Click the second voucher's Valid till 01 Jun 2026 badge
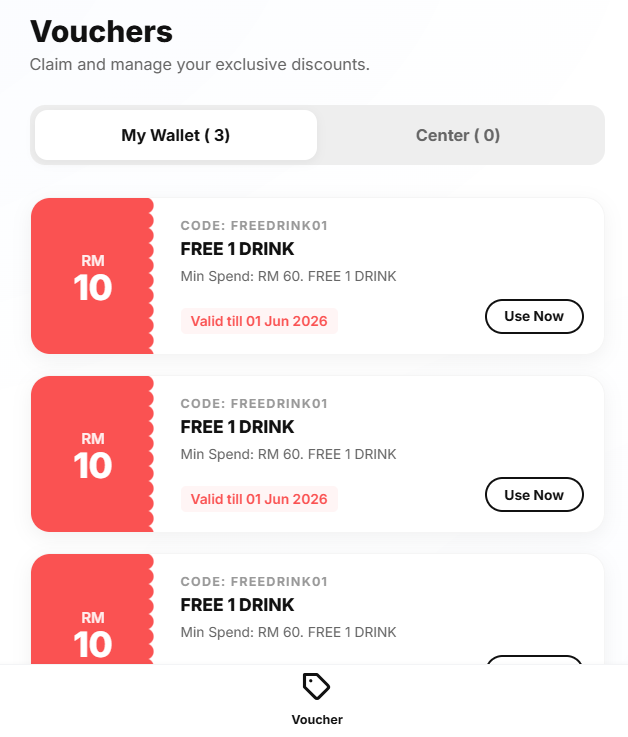The width and height of the screenshot is (628, 737). tap(259, 499)
